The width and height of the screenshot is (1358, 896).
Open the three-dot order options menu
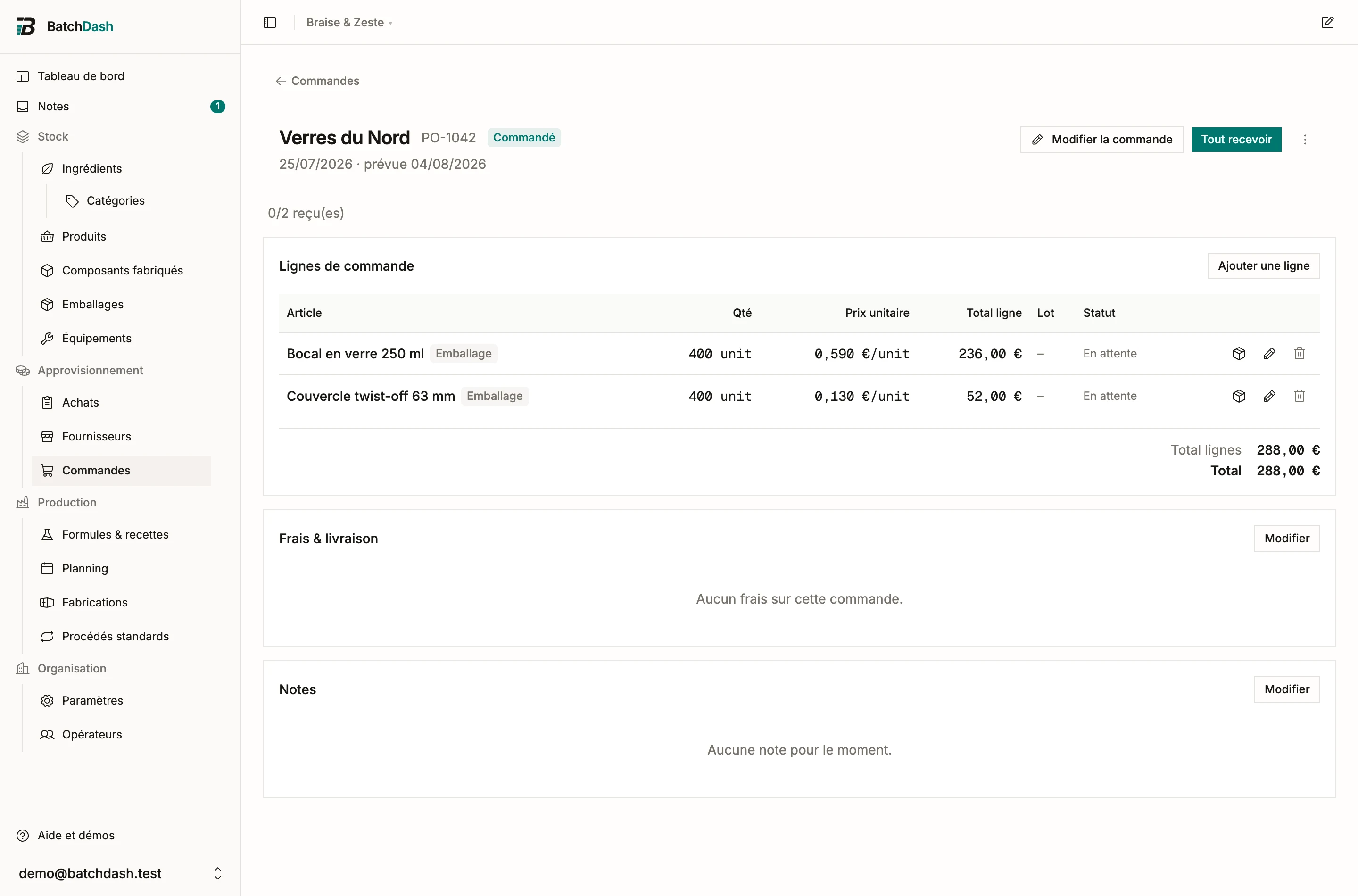(x=1305, y=140)
